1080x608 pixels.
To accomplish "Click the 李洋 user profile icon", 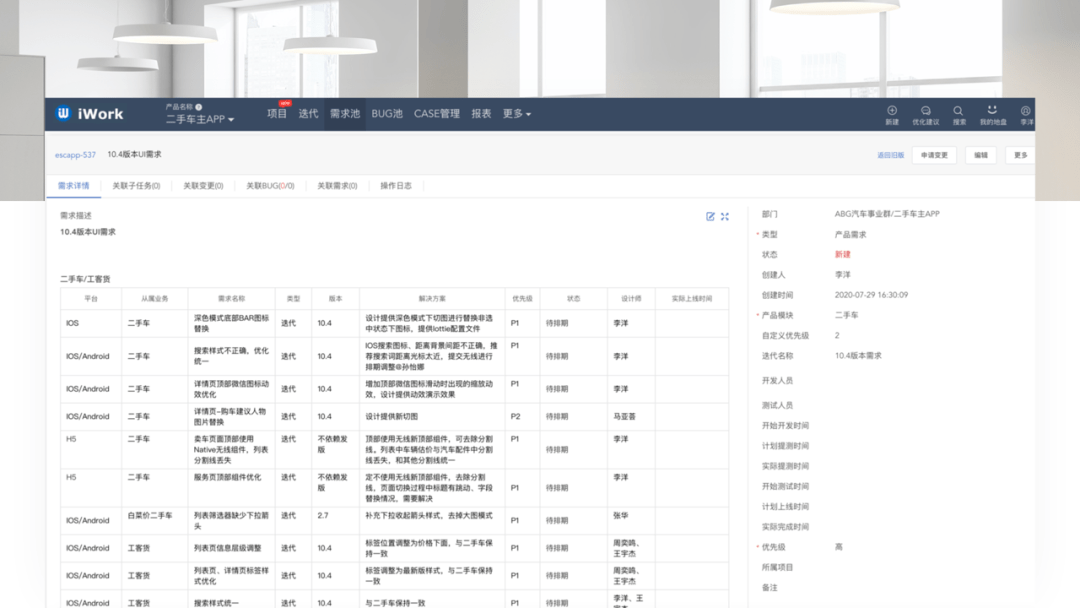I will click(x=1026, y=110).
